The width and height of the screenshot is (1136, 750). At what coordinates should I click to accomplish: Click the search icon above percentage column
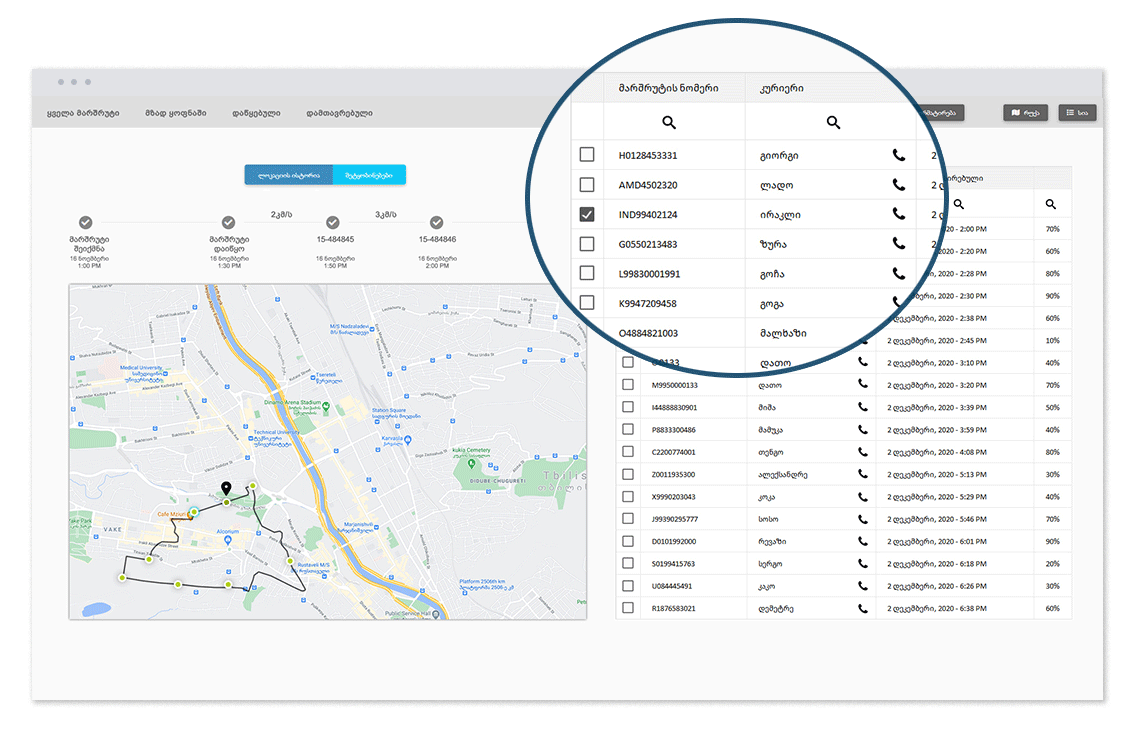[1051, 204]
